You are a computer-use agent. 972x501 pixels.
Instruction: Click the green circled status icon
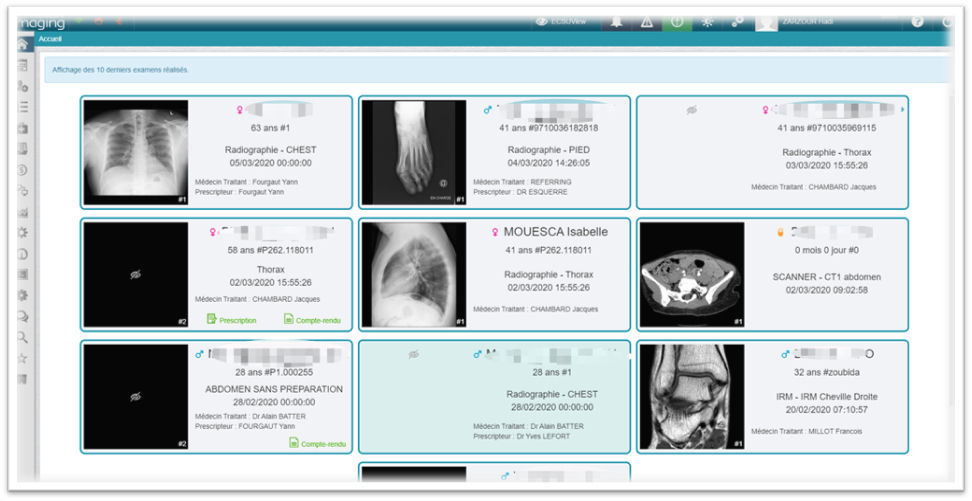(x=677, y=22)
